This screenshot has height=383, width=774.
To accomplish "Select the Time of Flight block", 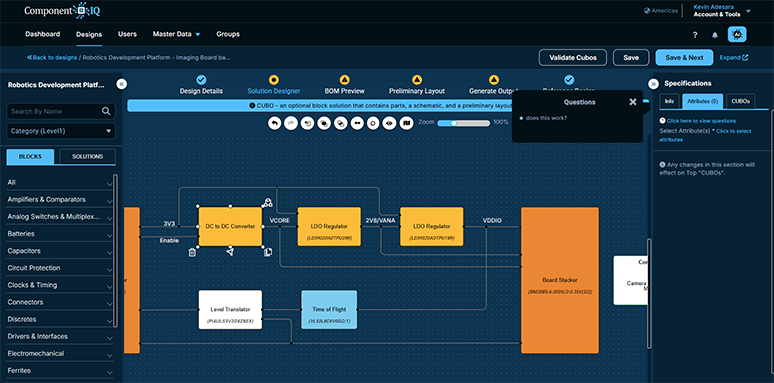I will (329, 309).
